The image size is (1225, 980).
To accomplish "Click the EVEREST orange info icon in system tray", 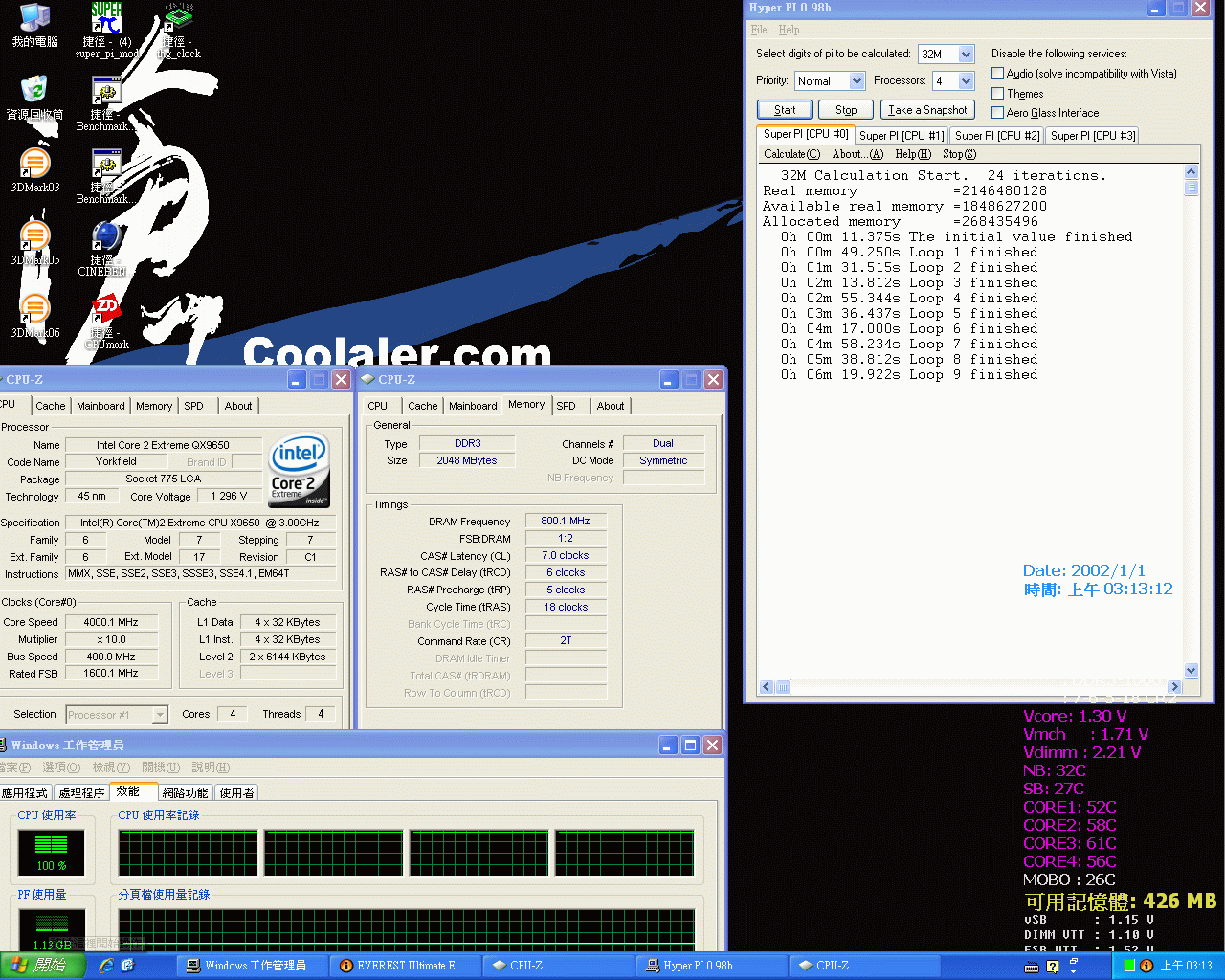I will [x=1147, y=966].
